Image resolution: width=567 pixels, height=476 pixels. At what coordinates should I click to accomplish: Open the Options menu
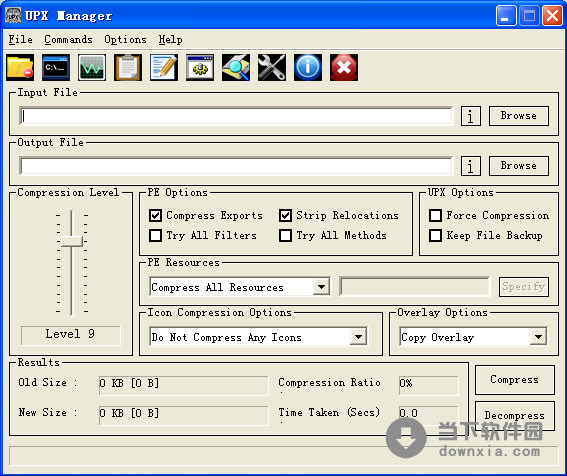click(125, 39)
